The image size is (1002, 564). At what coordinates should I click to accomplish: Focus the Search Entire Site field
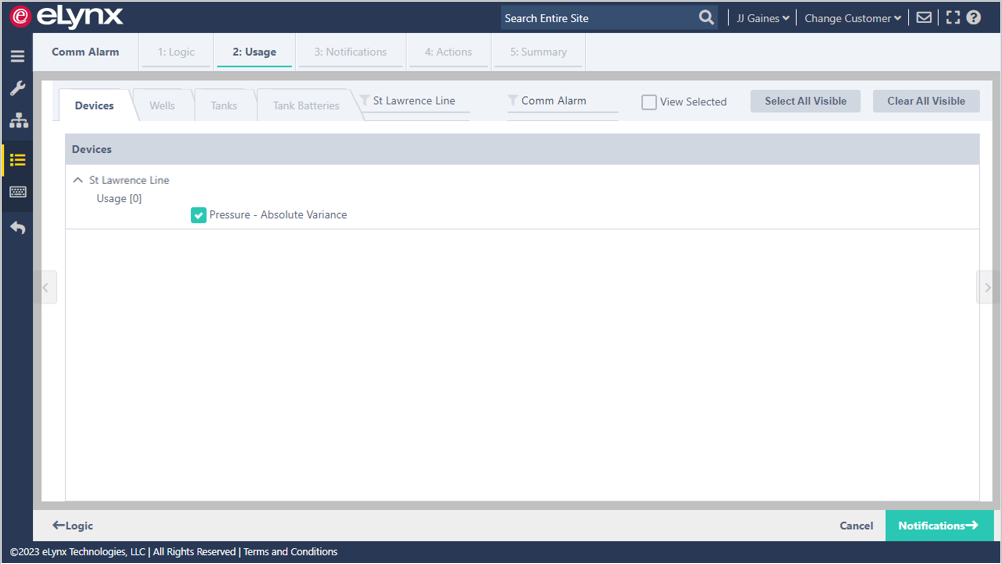pyautogui.click(x=597, y=18)
